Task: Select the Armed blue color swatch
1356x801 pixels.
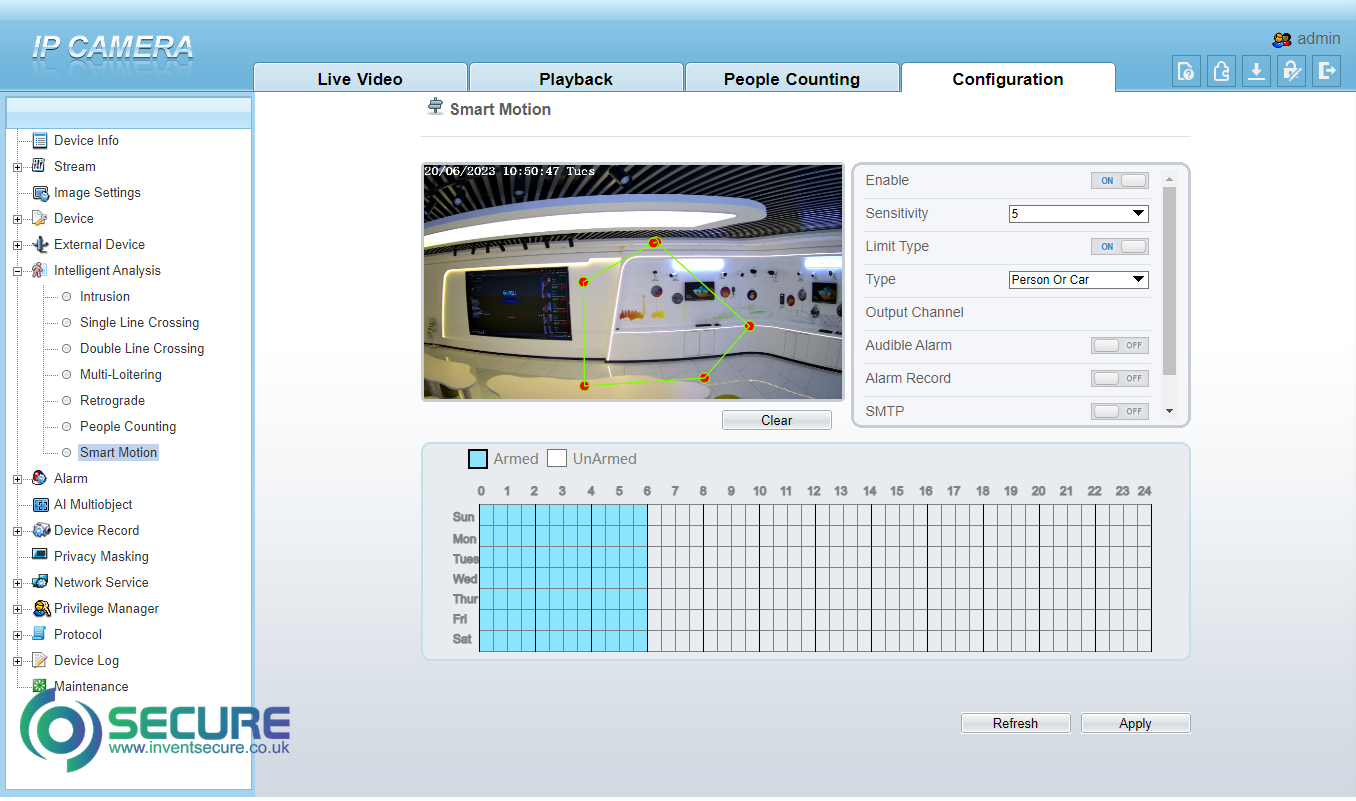Action: pyautogui.click(x=478, y=459)
